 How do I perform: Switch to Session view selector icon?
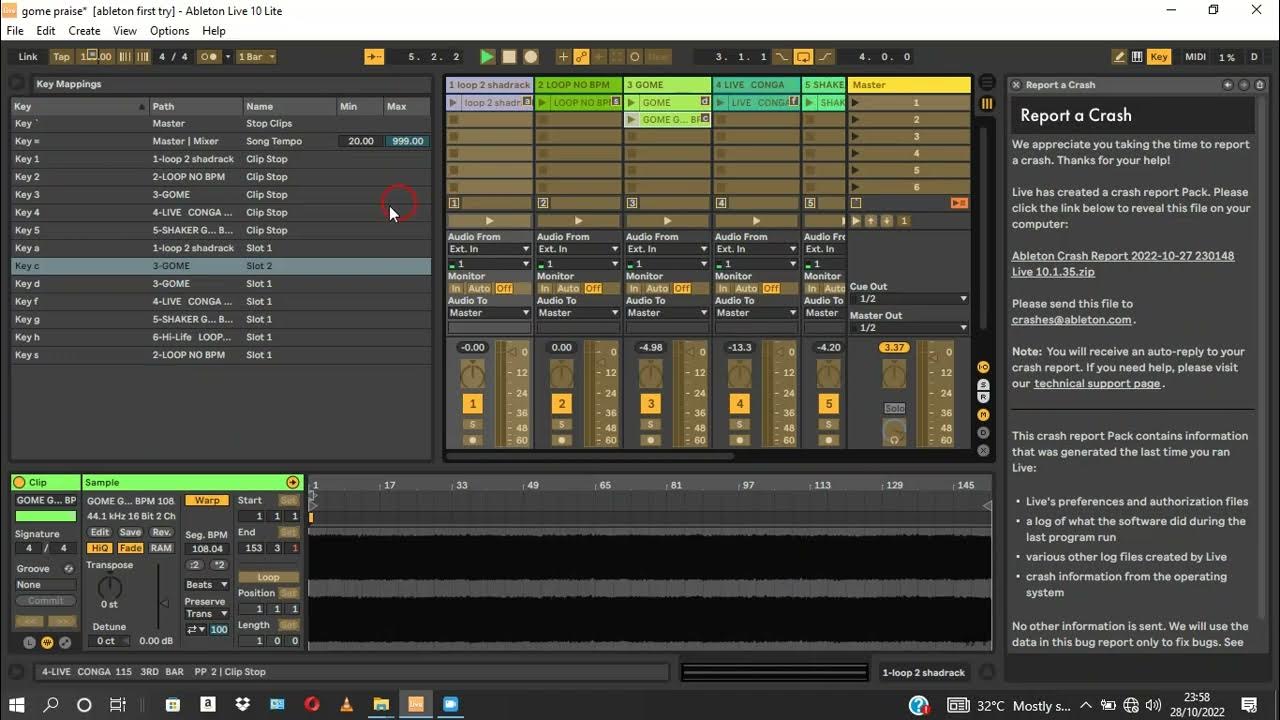pos(987,103)
